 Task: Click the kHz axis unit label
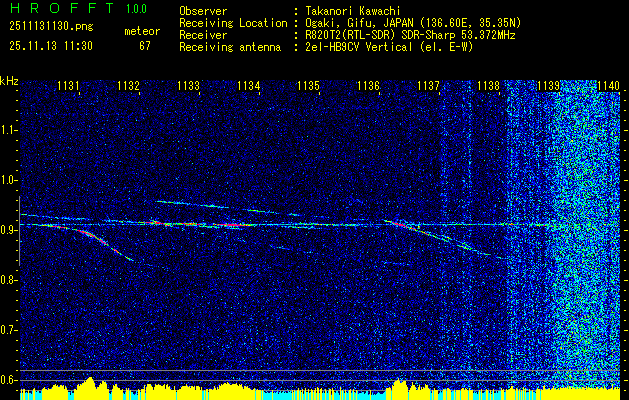[x=9, y=81]
